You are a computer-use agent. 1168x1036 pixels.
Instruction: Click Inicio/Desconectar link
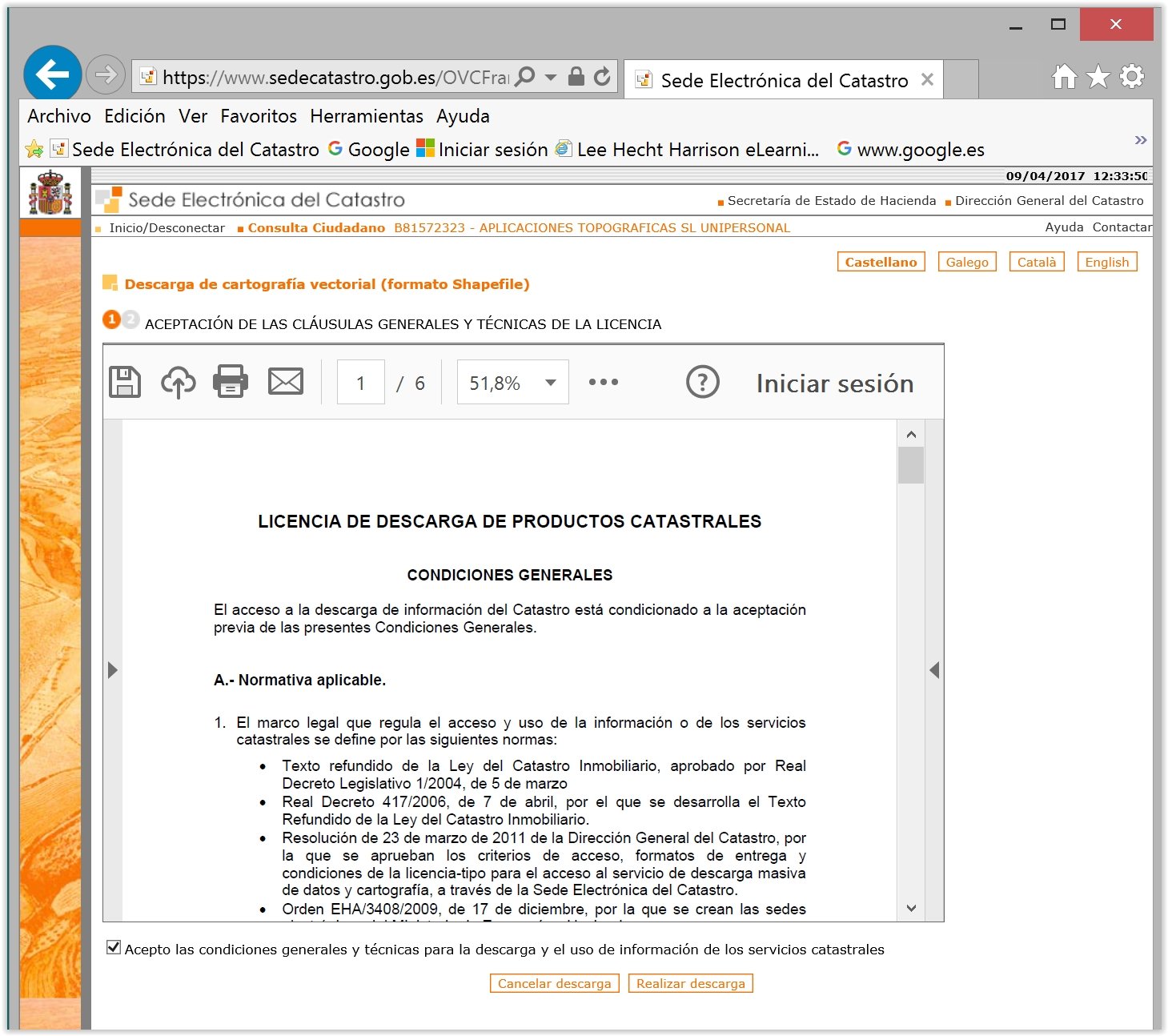(x=167, y=228)
